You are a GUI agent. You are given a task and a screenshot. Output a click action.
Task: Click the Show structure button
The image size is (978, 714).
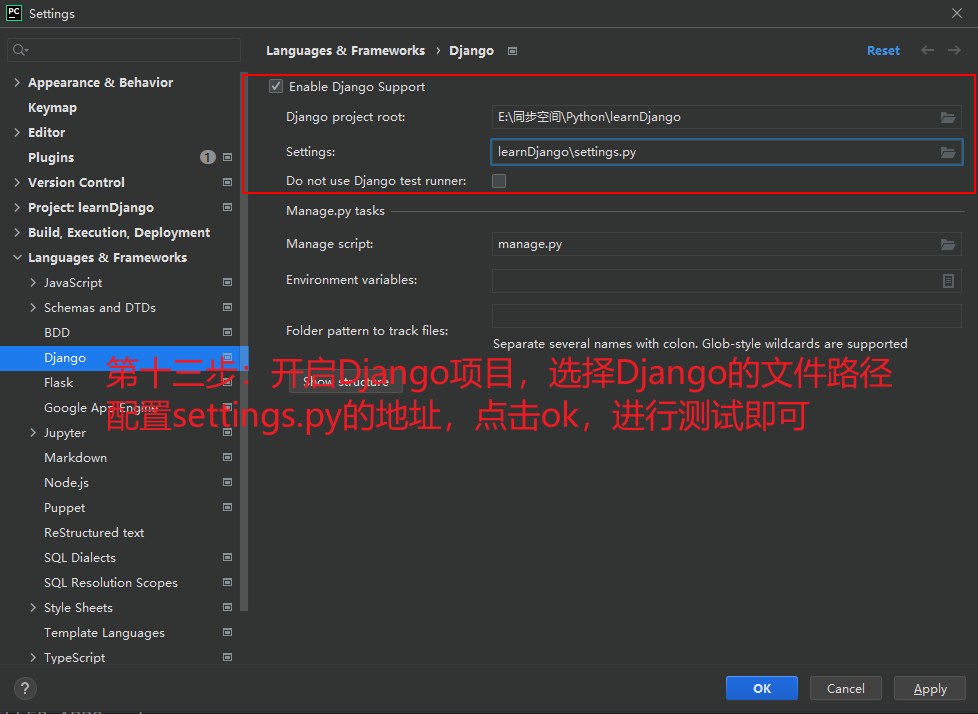(346, 382)
